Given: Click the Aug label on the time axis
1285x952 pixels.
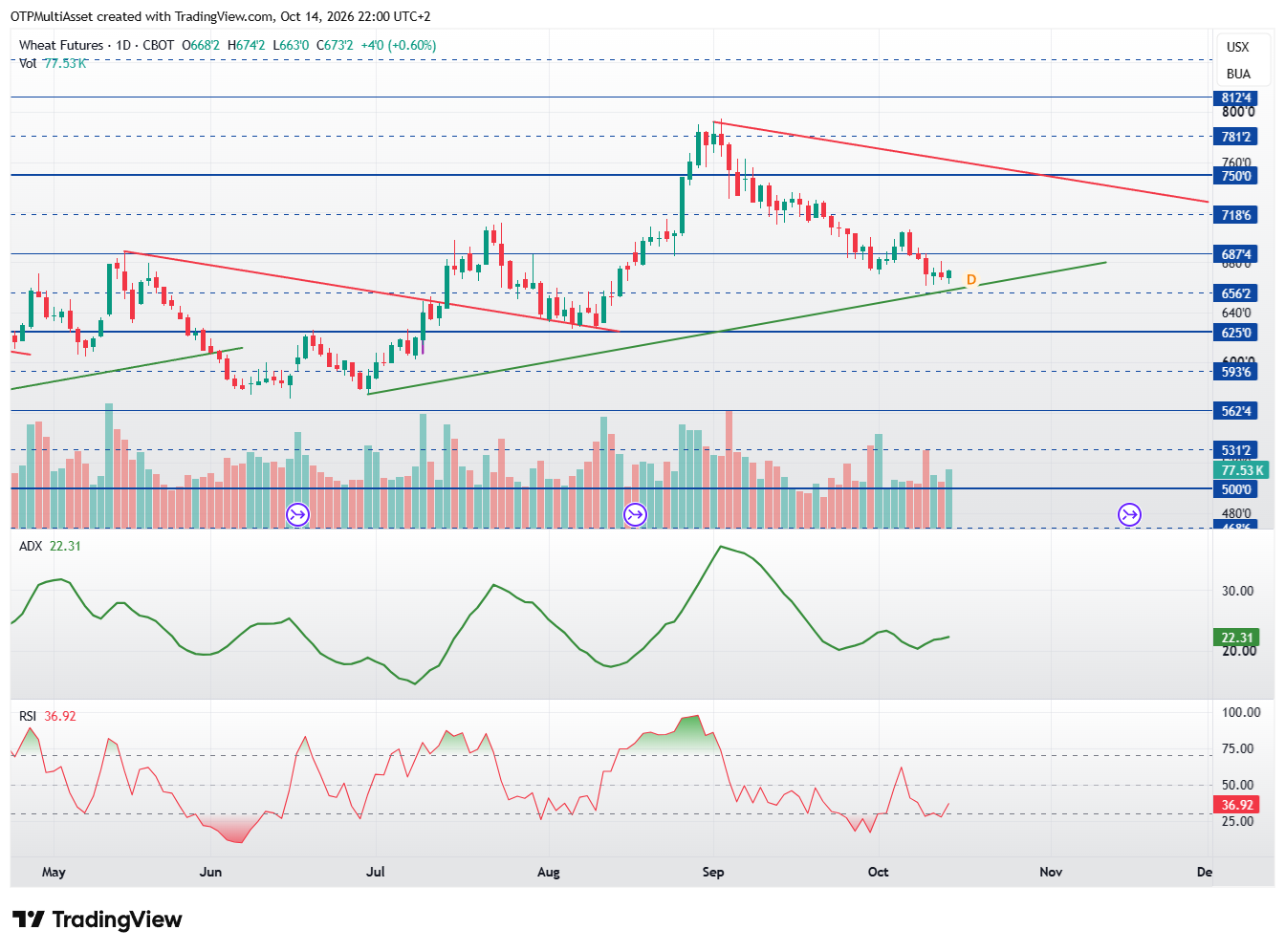Looking at the screenshot, I should point(549,872).
